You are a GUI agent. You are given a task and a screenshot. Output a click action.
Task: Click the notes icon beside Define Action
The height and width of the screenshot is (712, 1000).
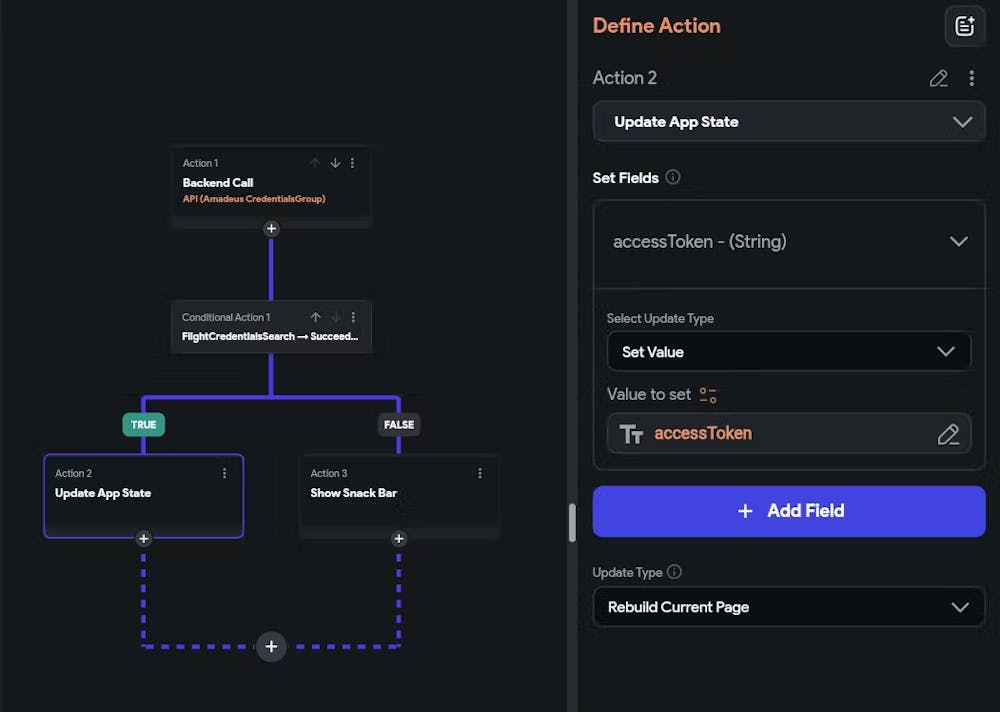[x=965, y=27]
